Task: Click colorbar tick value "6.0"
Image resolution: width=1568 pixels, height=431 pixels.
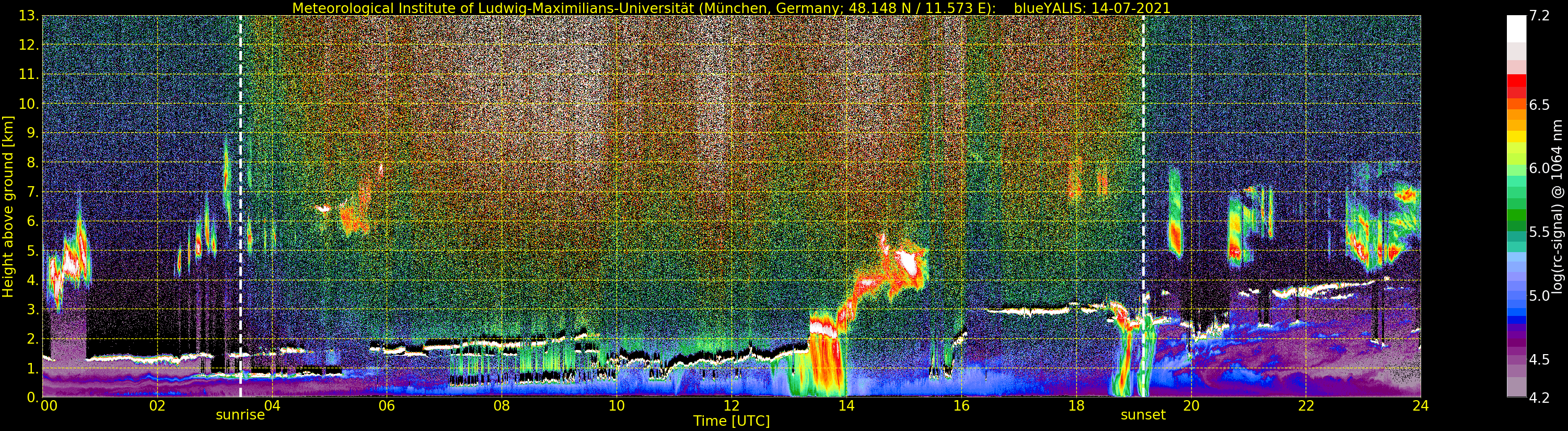Action: pos(1539,168)
